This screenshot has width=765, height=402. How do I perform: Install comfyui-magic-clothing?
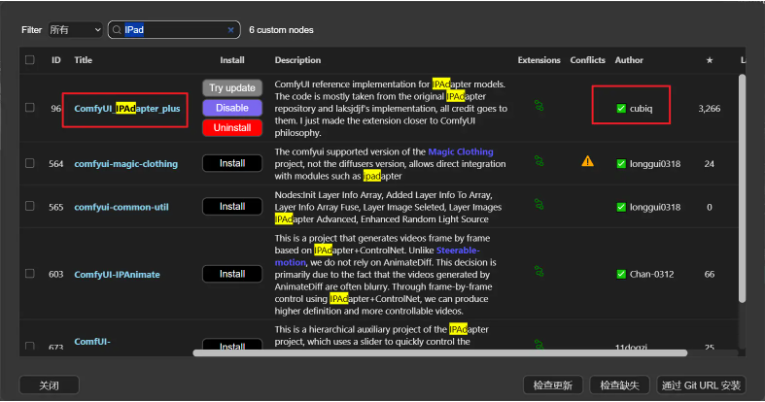(232, 163)
